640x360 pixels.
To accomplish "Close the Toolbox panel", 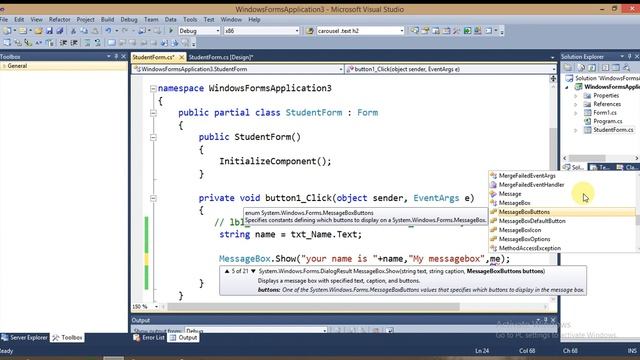I will pos(123,56).
